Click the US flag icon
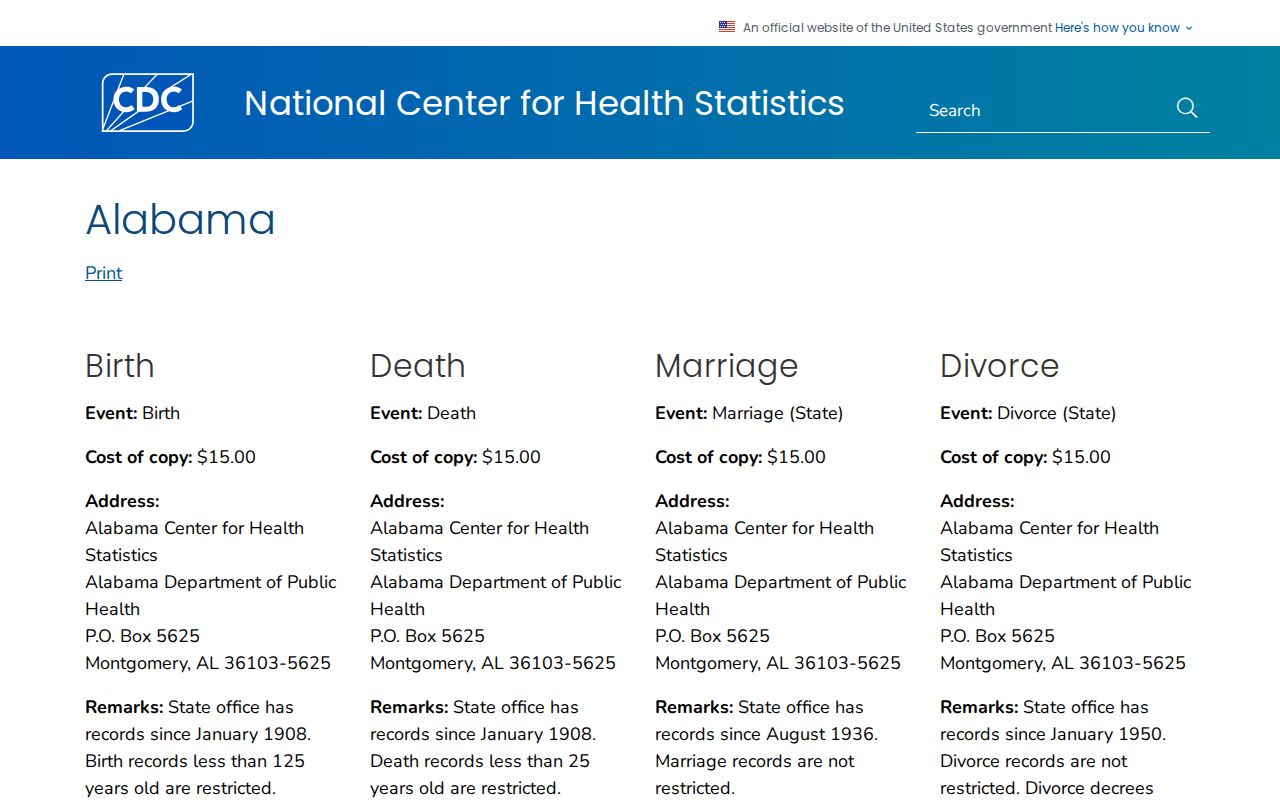The width and height of the screenshot is (1280, 800). 727,27
